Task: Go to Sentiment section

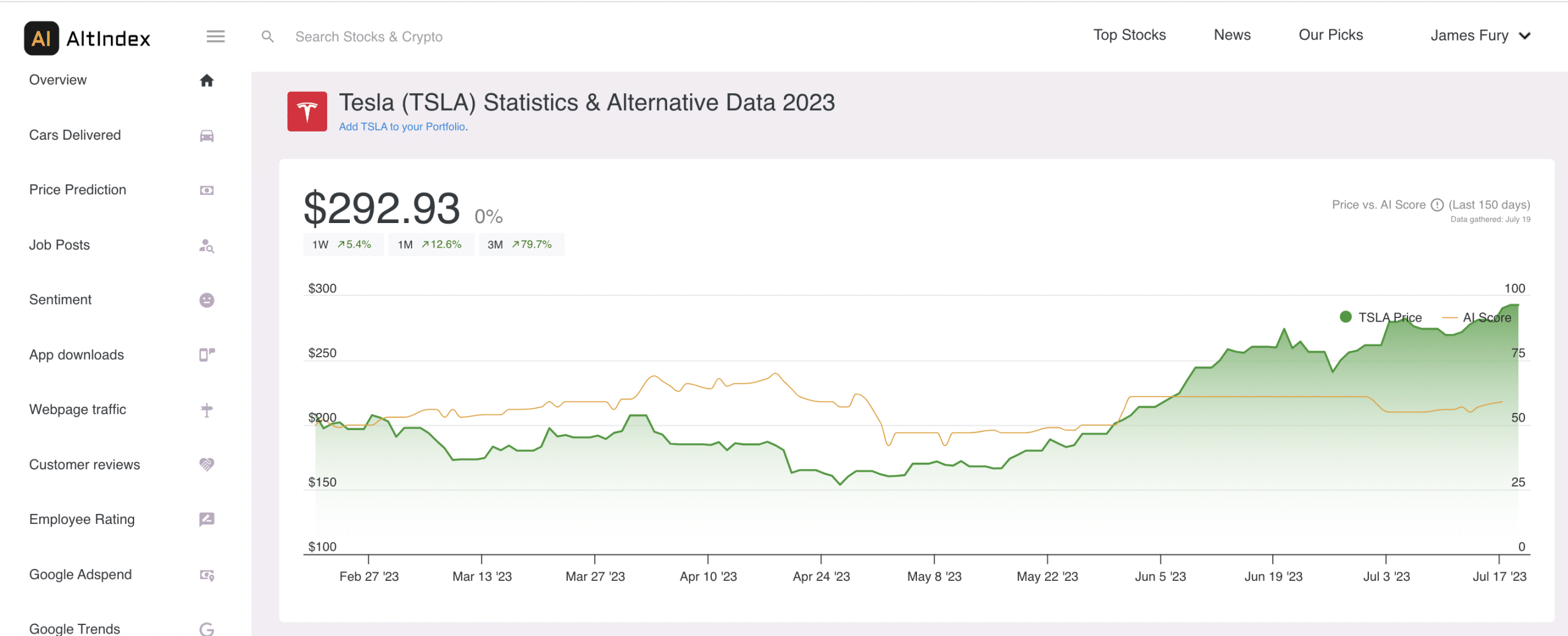Action: click(61, 299)
